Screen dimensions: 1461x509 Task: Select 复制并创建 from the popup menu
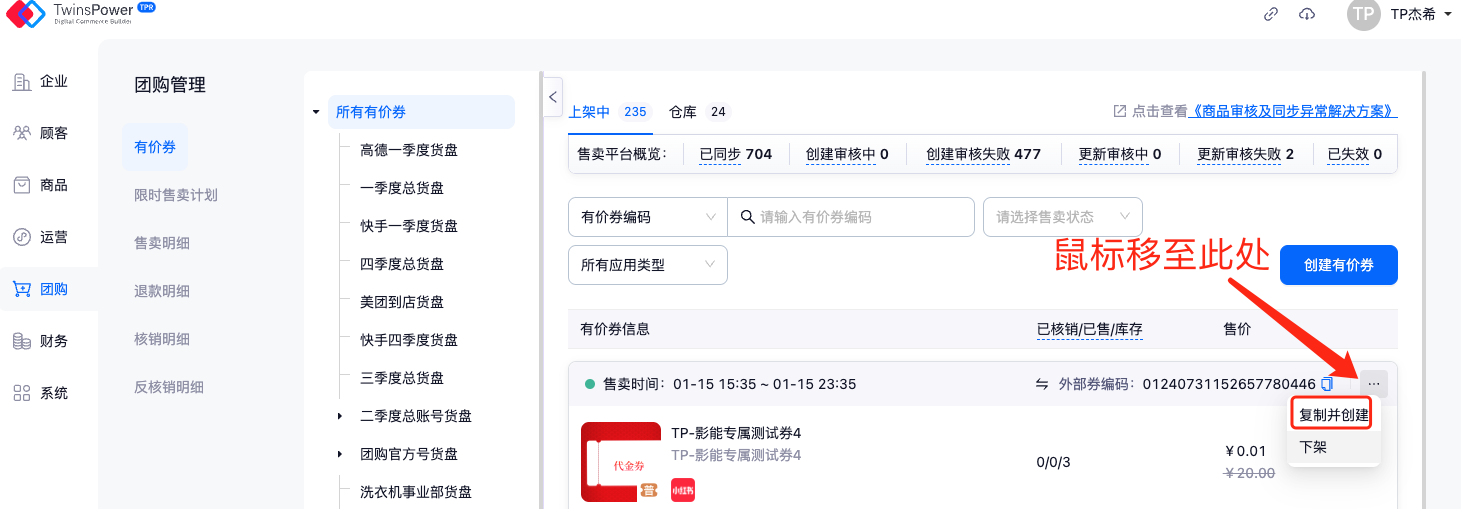click(1334, 415)
